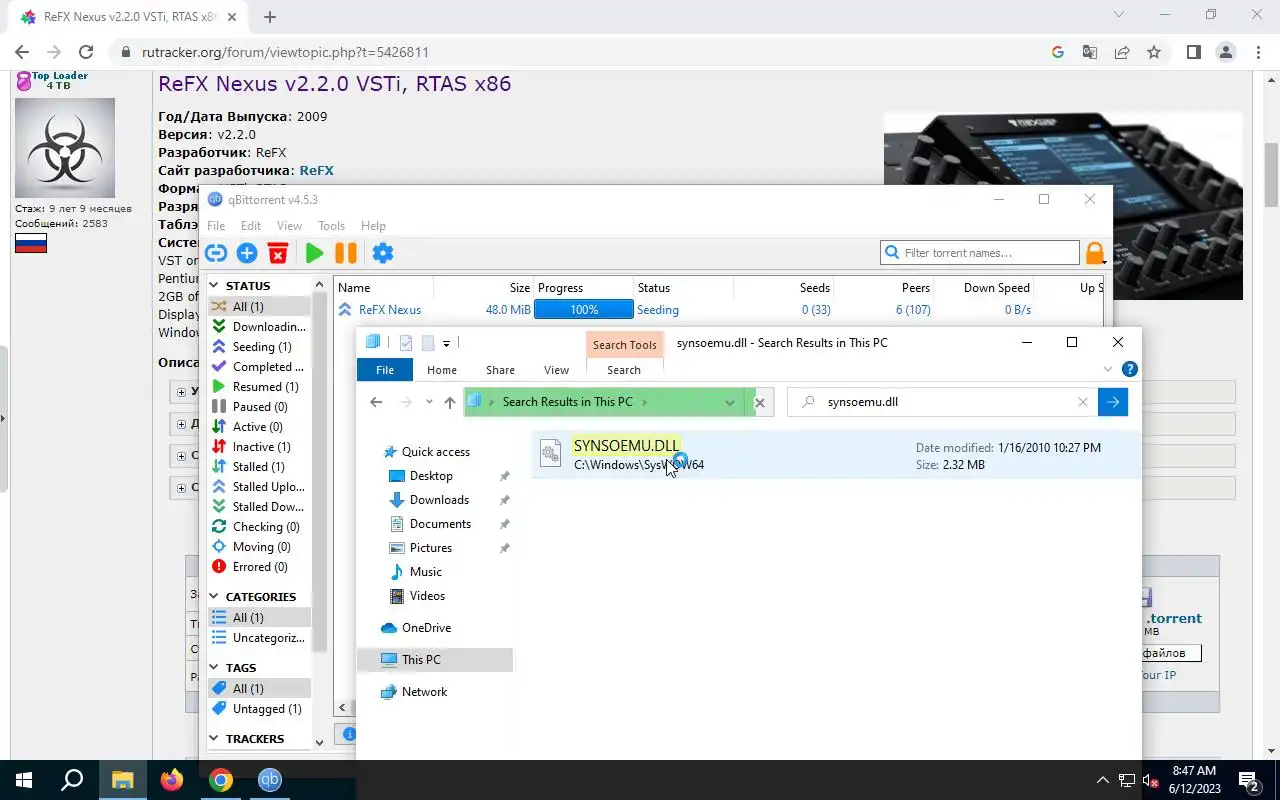Open the qBittorrent Edit menu
The width and height of the screenshot is (1280, 800).
pyautogui.click(x=251, y=226)
